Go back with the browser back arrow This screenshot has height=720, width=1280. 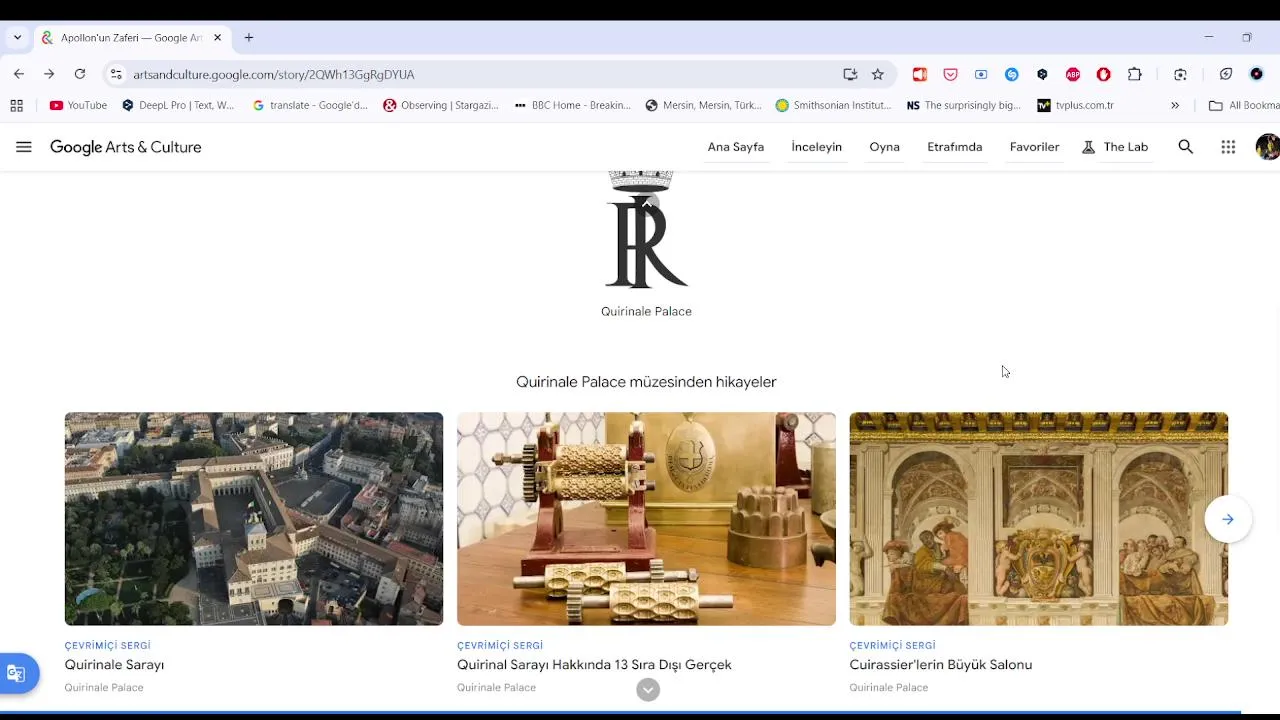tap(19, 74)
